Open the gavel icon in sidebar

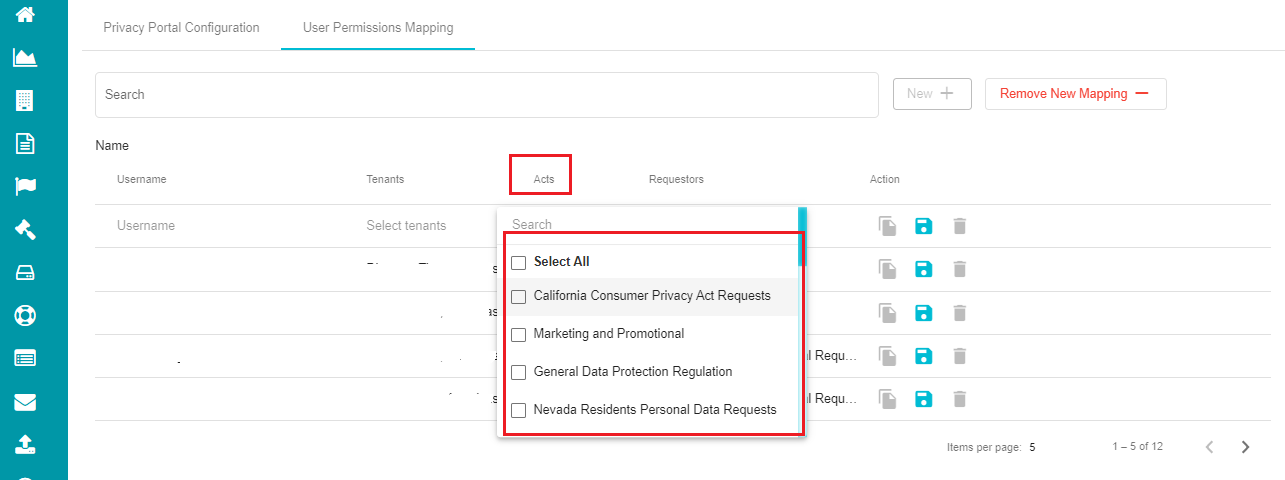(x=25, y=229)
